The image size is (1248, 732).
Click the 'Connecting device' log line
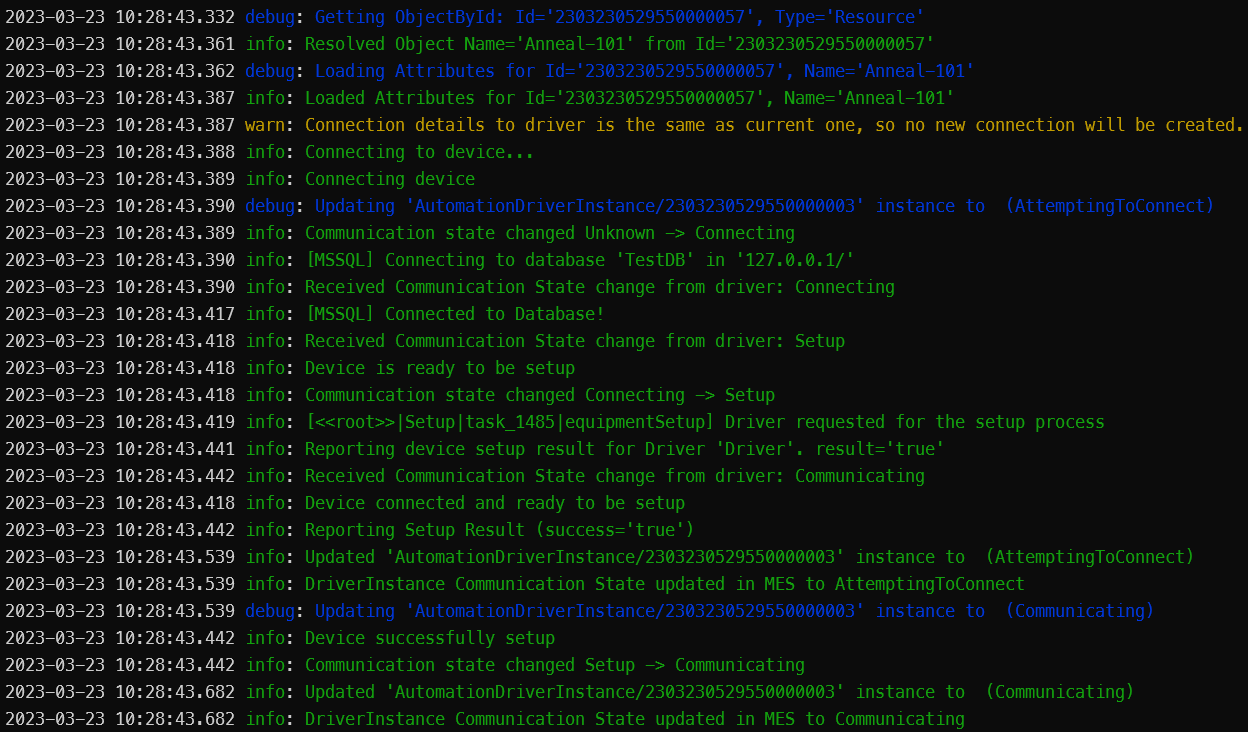(x=240, y=179)
